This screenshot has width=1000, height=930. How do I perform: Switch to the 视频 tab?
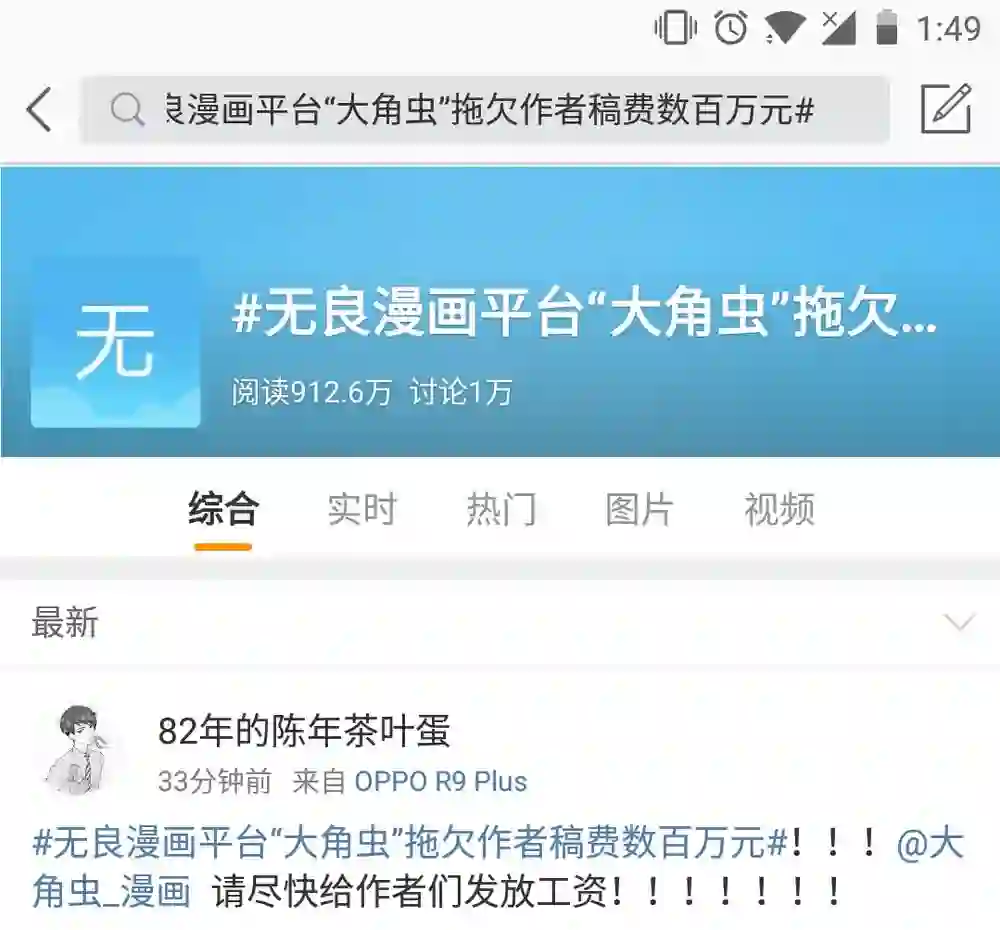click(779, 510)
